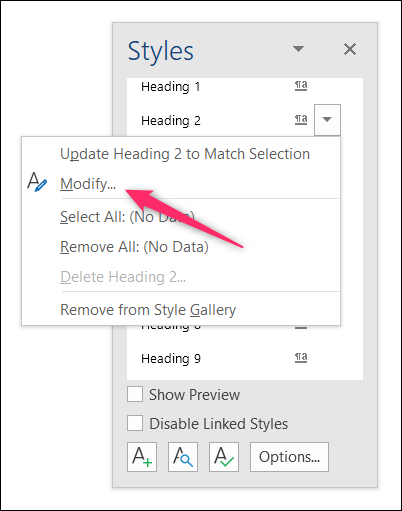Open Heading 2 dropdown arrow
The width and height of the screenshot is (402, 511).
coord(327,120)
